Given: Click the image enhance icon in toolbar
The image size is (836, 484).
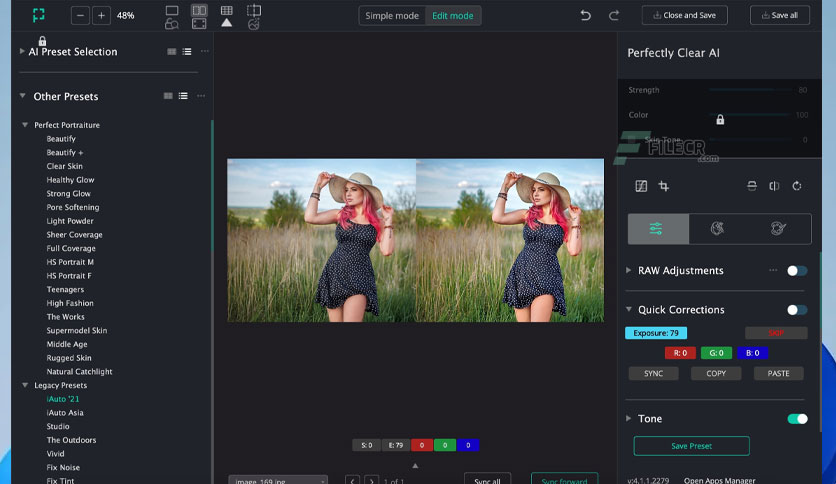Looking at the screenshot, I should pos(254,24).
